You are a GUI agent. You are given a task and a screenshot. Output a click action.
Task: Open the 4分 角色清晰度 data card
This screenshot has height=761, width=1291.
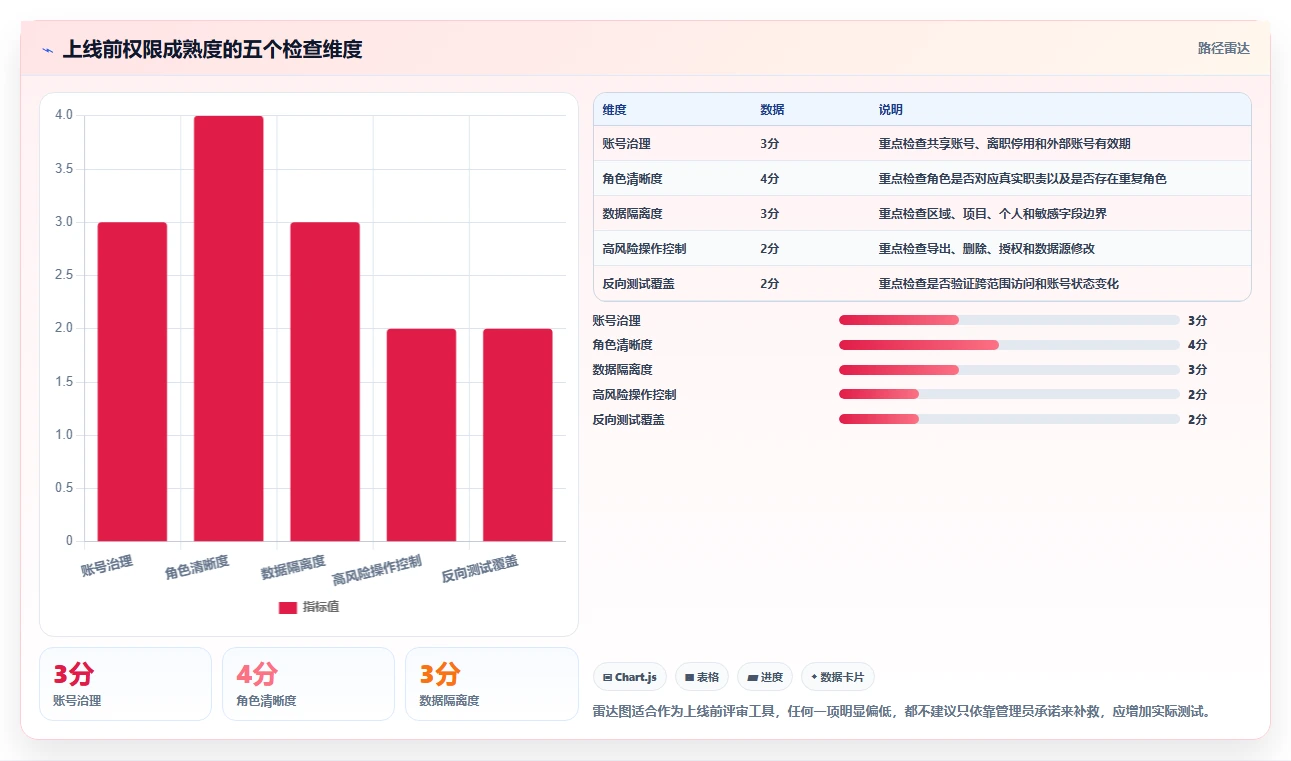308,684
